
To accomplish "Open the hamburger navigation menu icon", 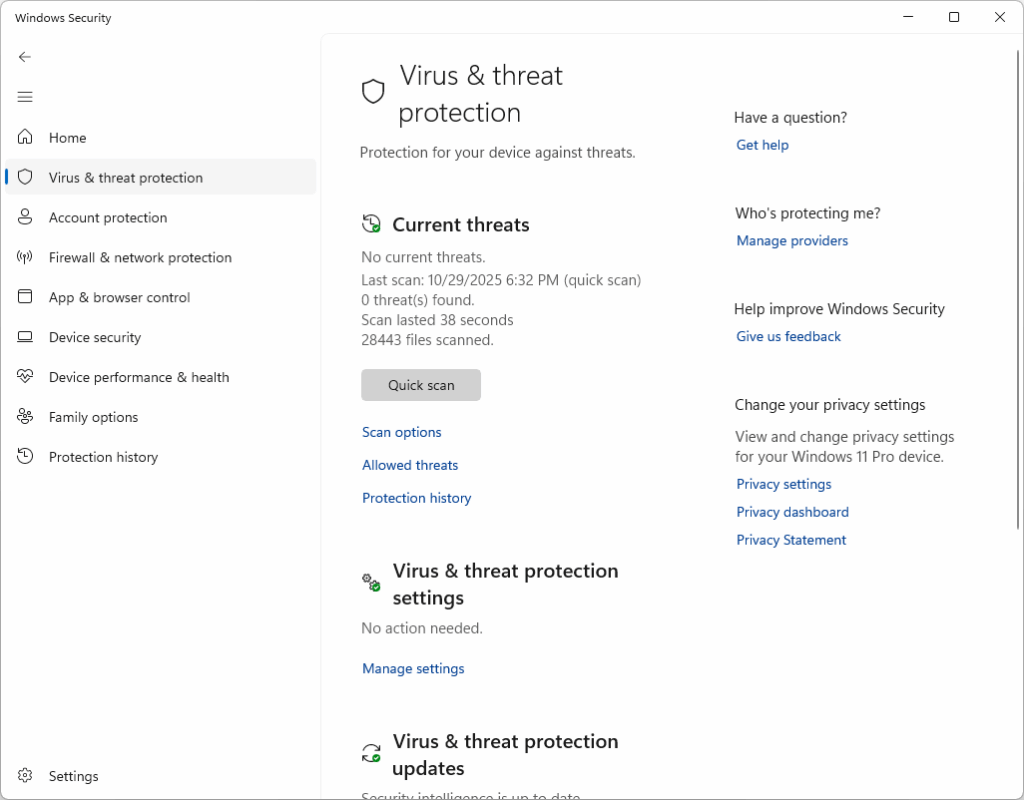I will coord(25,97).
